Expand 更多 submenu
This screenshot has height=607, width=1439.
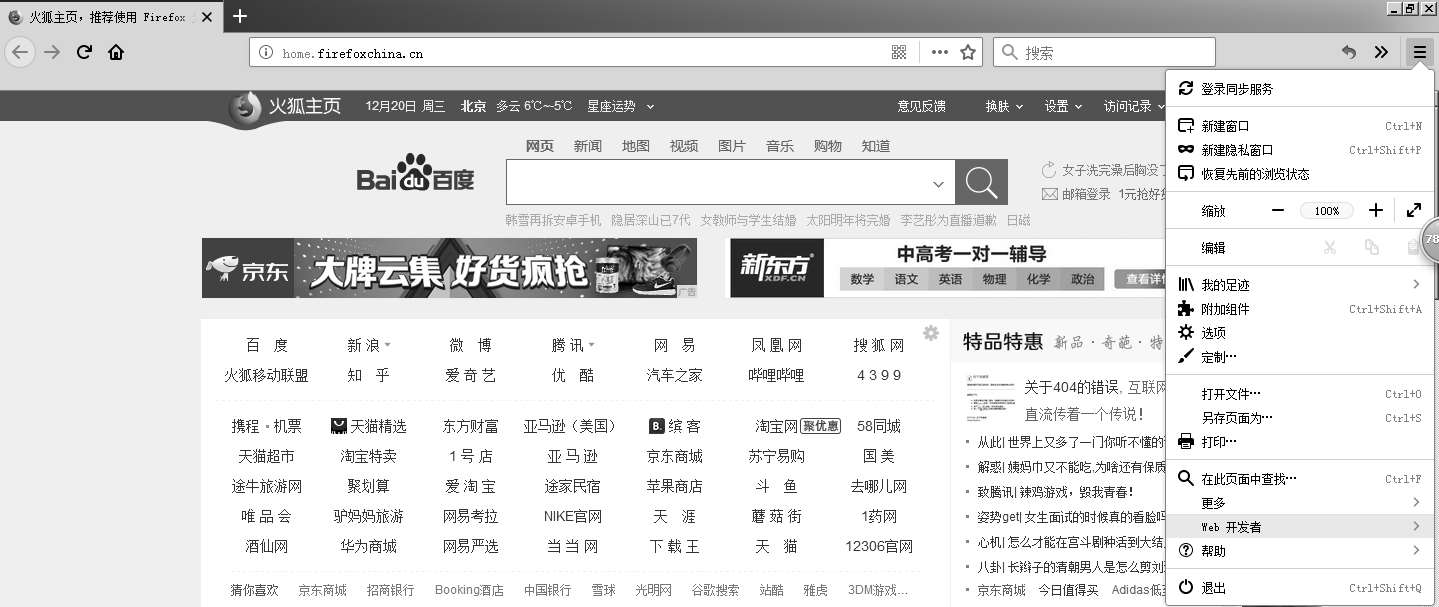1300,503
